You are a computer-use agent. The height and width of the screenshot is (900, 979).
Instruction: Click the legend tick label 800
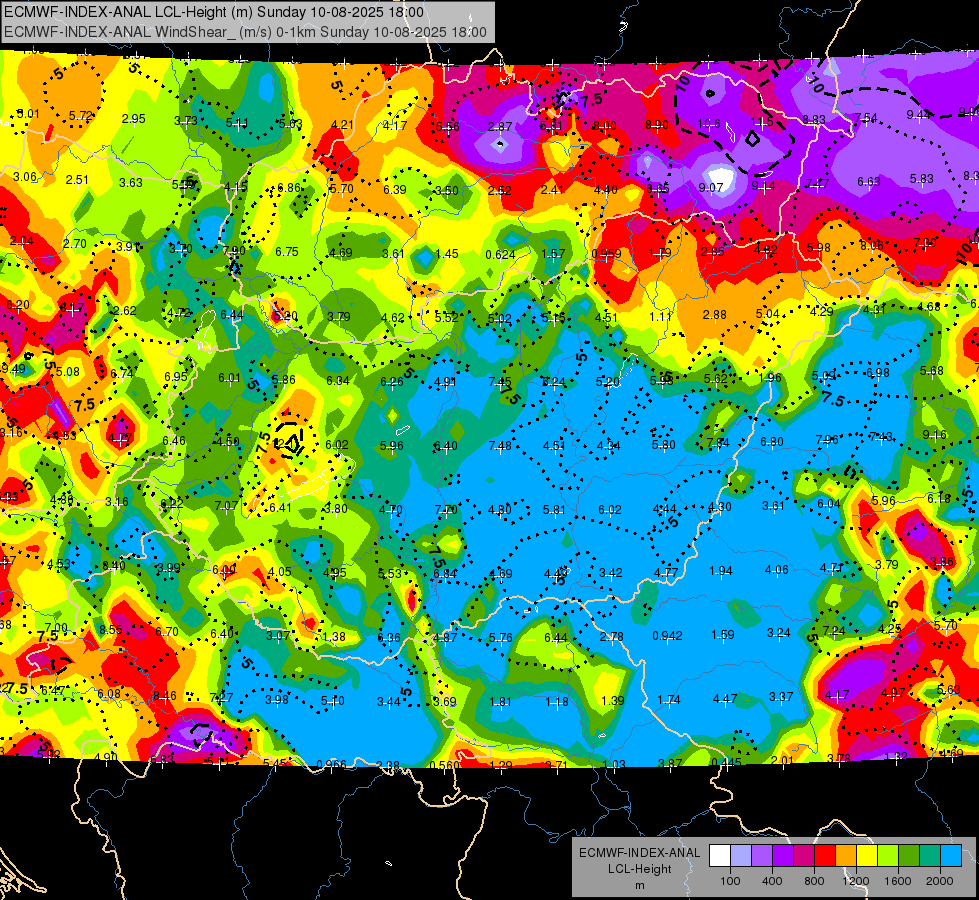tap(814, 881)
